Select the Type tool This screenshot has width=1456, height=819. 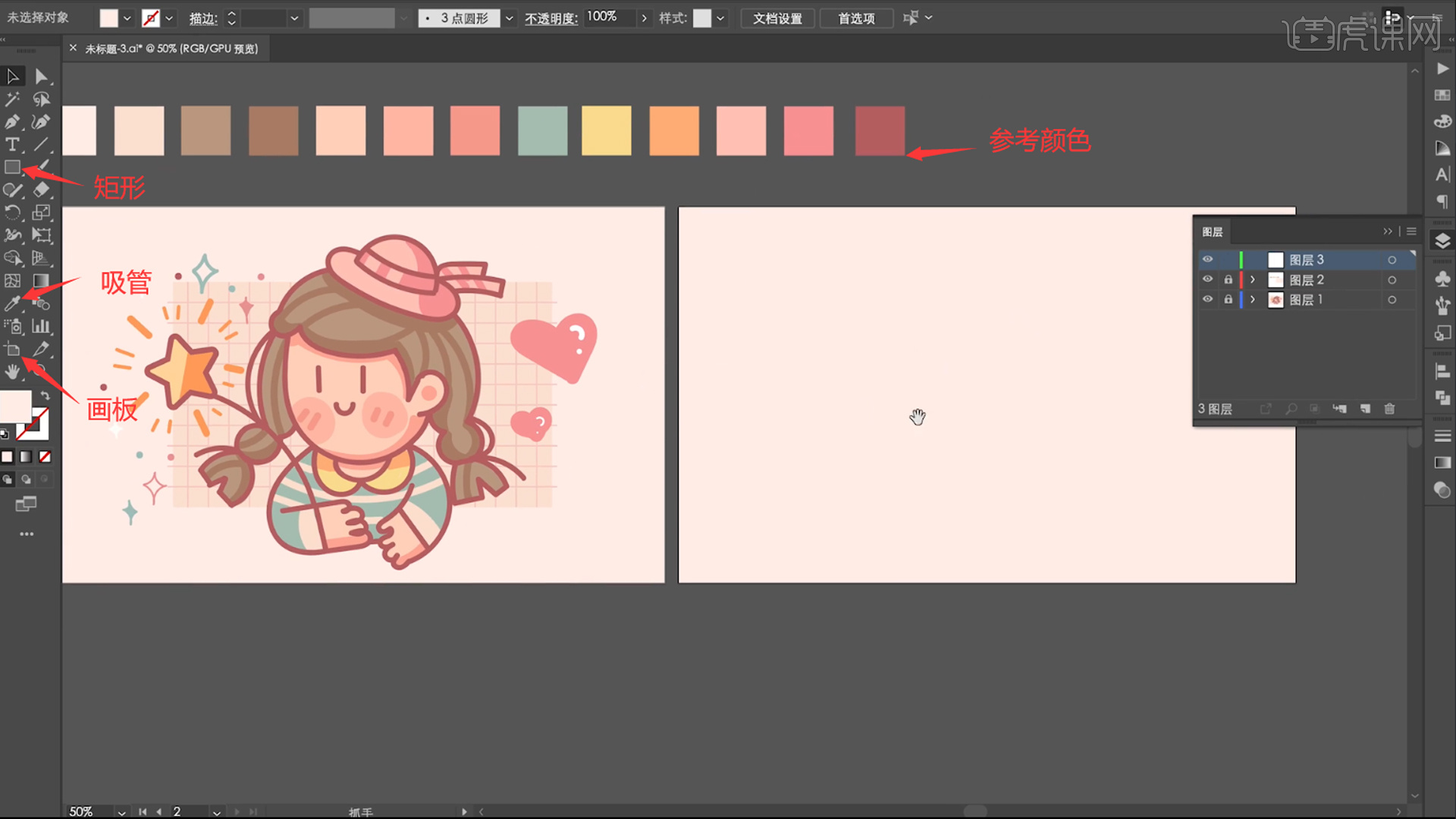pyautogui.click(x=12, y=145)
